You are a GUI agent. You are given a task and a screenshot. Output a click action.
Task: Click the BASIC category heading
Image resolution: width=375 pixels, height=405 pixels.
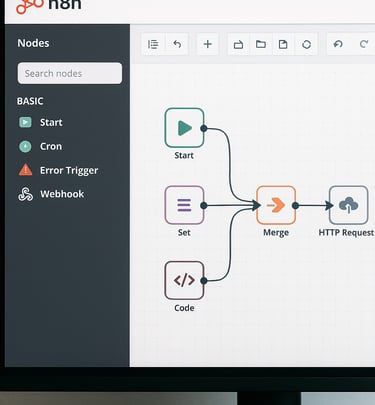[30, 101]
